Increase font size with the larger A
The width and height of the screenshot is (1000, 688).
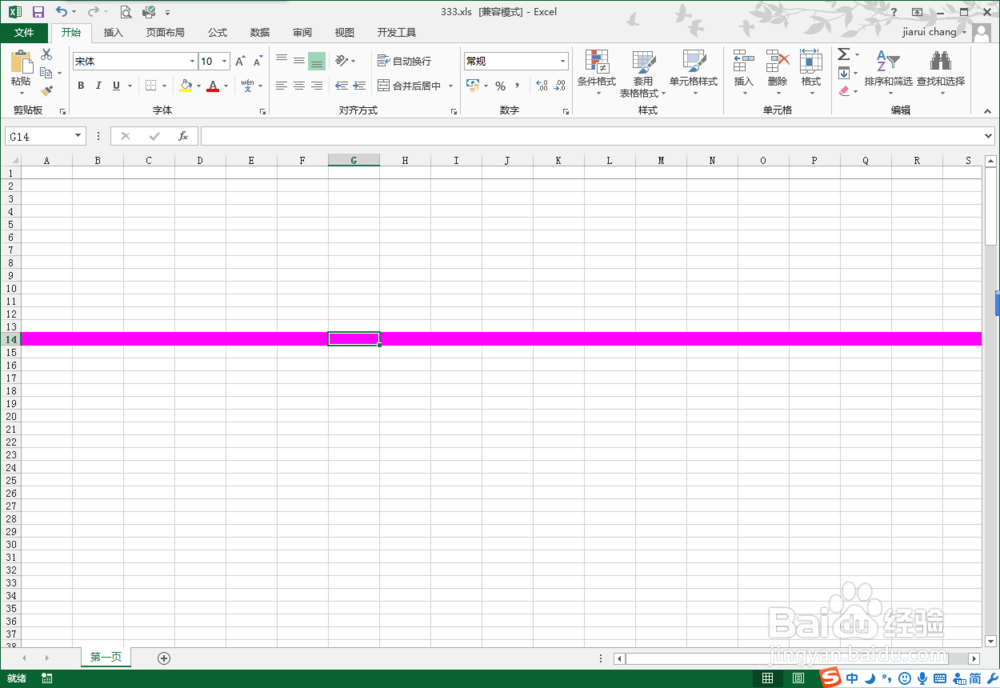240,61
